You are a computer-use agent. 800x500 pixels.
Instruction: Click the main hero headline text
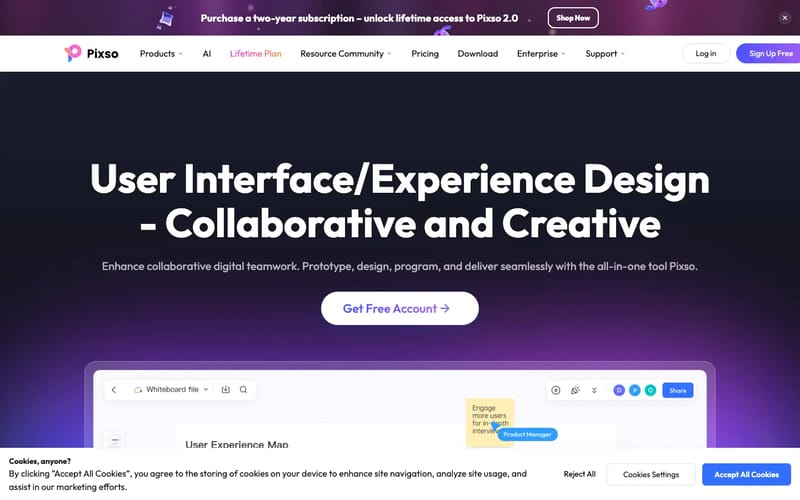[x=399, y=201]
